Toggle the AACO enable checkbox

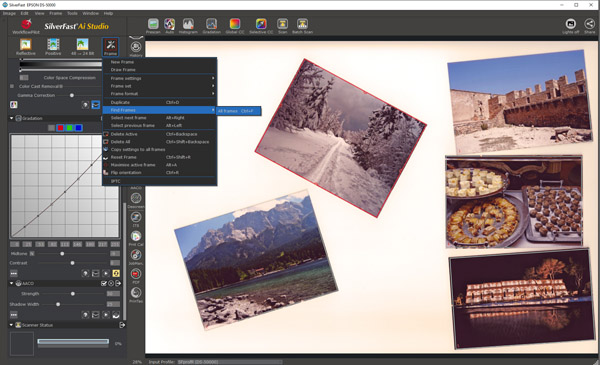103,284
